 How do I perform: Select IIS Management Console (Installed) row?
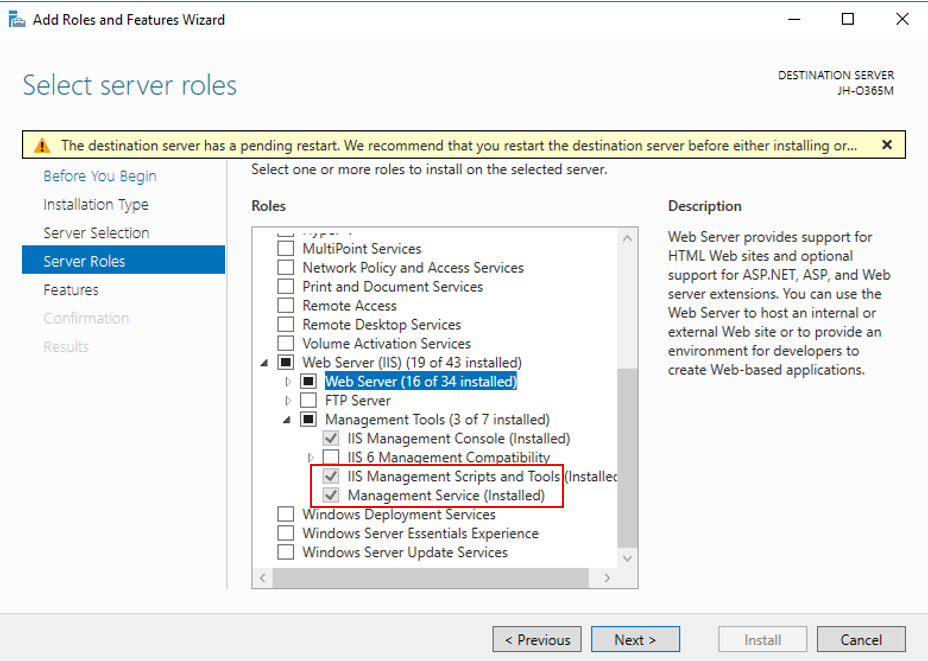tap(459, 438)
